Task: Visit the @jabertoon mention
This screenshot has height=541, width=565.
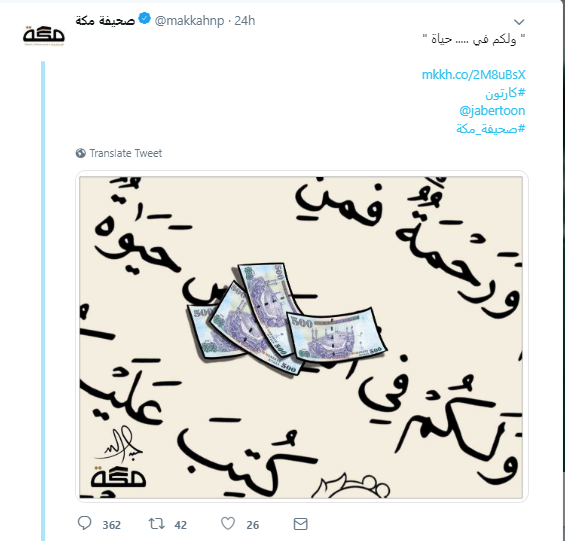Action: pos(492,111)
